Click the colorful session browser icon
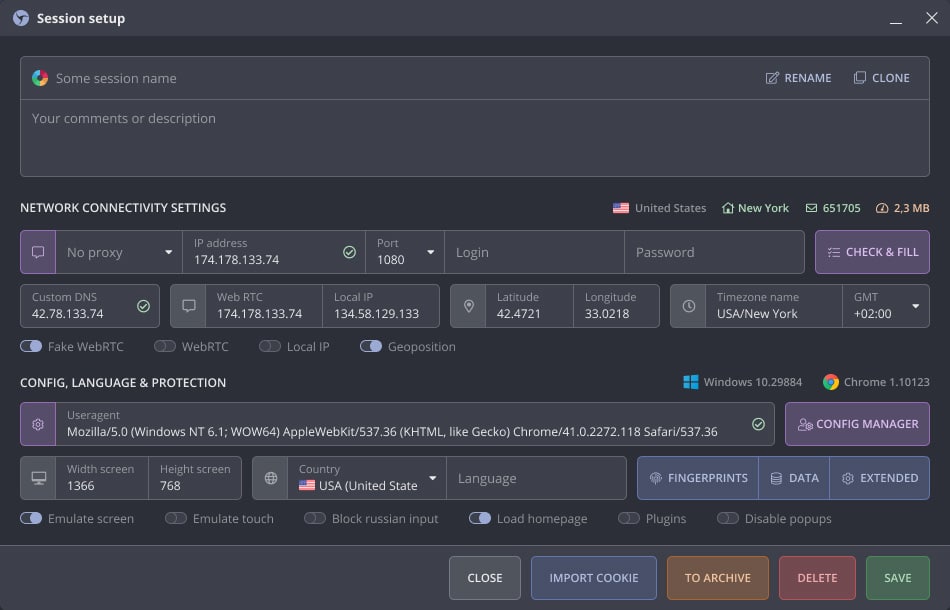950x610 pixels. point(40,78)
